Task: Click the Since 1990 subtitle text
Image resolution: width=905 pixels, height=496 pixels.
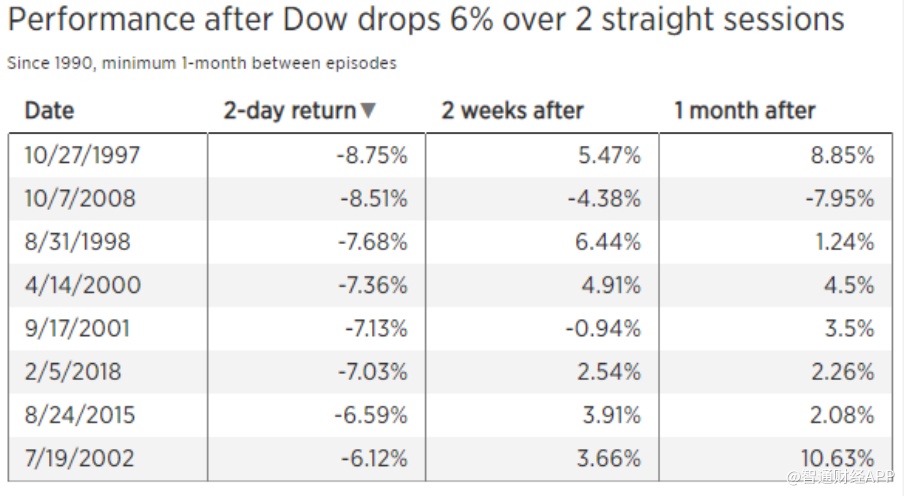Action: click(x=202, y=63)
